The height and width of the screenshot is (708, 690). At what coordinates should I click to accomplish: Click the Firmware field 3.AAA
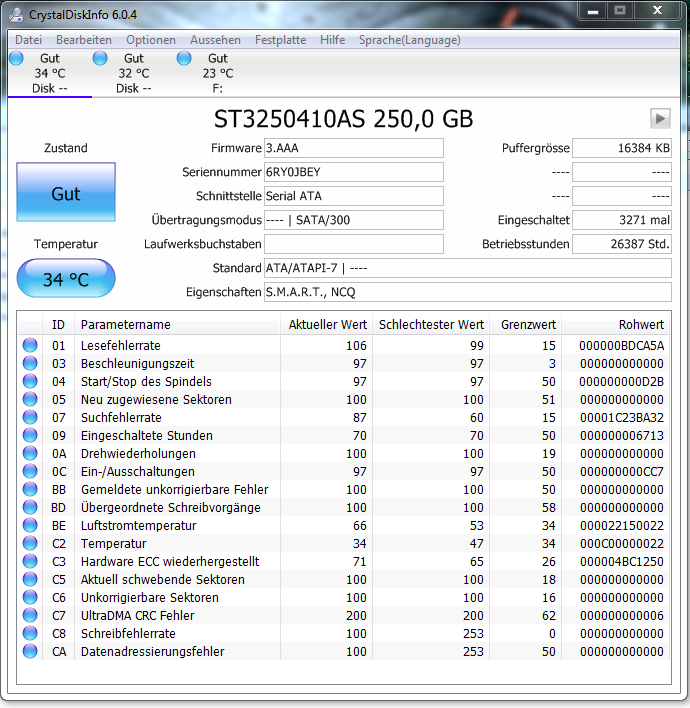[354, 148]
